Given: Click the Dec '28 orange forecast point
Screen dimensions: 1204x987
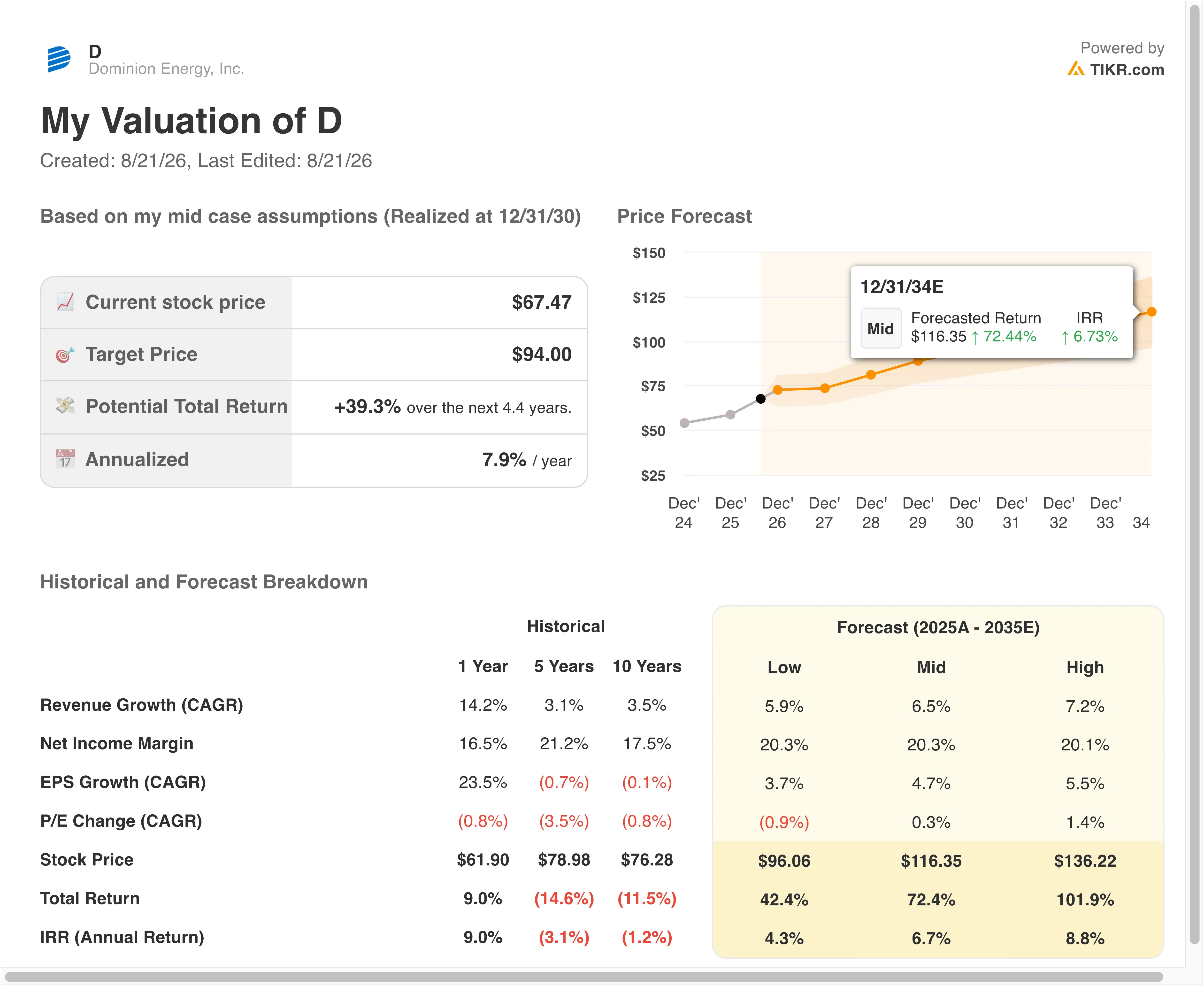Looking at the screenshot, I should click(870, 375).
